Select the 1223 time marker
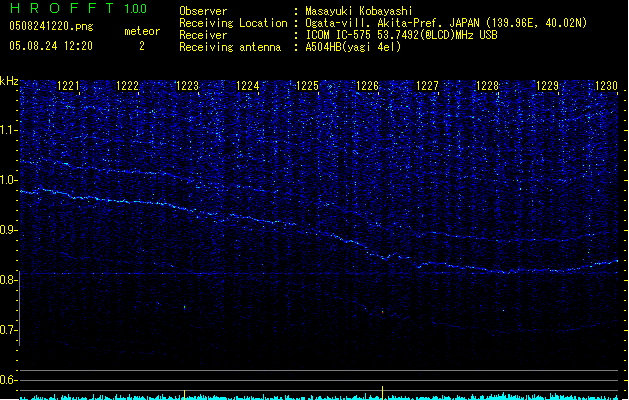The width and height of the screenshot is (629, 400). (188, 87)
